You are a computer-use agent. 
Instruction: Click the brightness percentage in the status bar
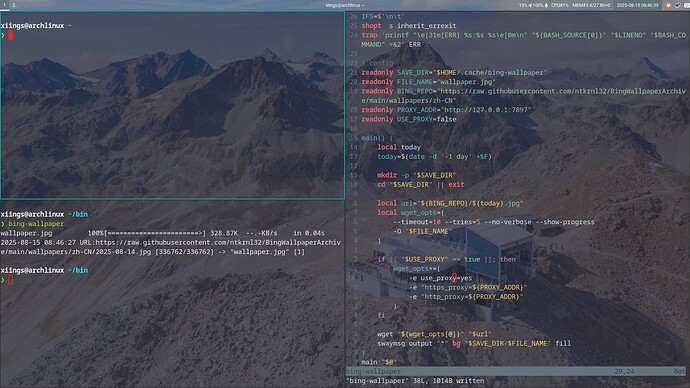(523, 5)
